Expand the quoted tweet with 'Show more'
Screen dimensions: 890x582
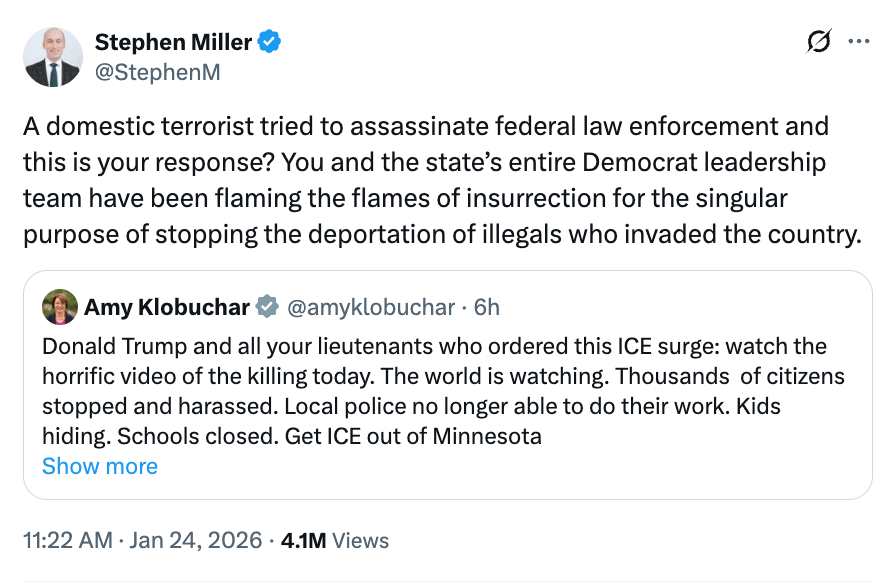coord(100,466)
